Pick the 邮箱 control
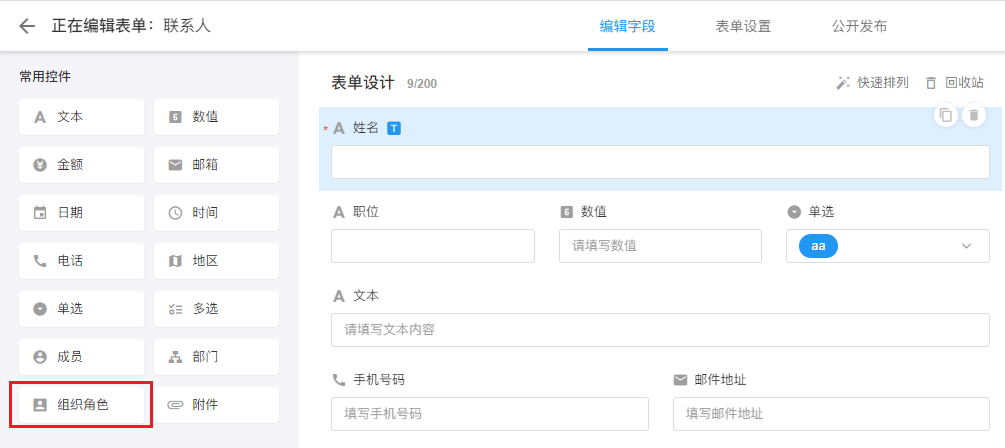The image size is (1005, 448). point(216,165)
